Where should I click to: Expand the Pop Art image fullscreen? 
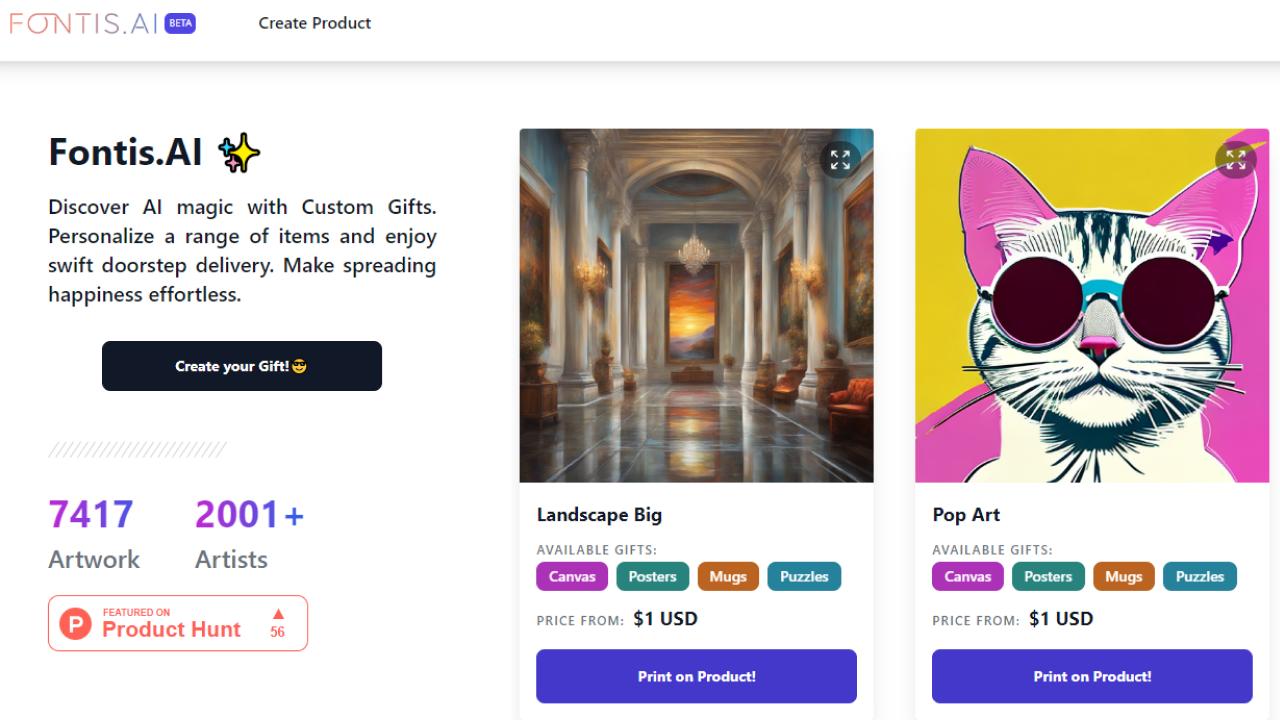coord(1236,159)
